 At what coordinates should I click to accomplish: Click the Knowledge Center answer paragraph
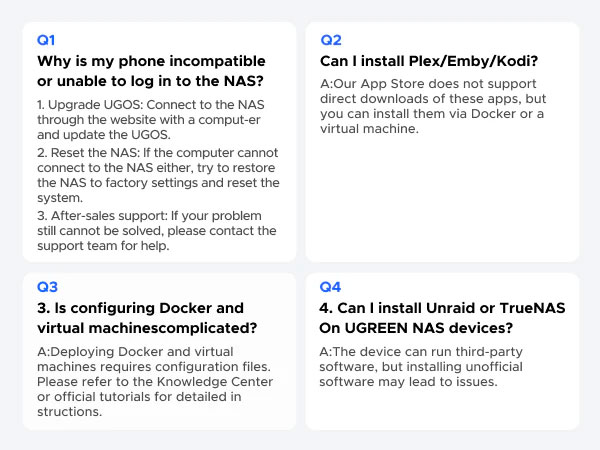click(155, 382)
